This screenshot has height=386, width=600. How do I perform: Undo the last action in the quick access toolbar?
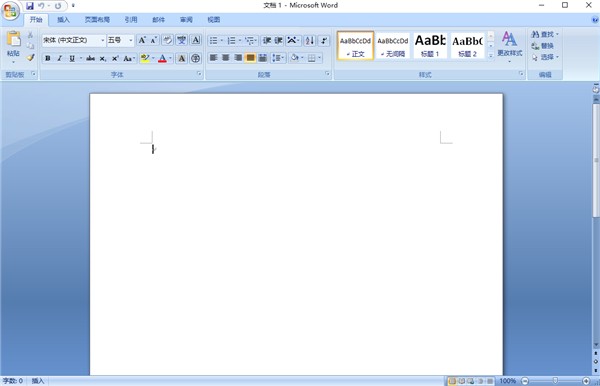tap(41, 6)
